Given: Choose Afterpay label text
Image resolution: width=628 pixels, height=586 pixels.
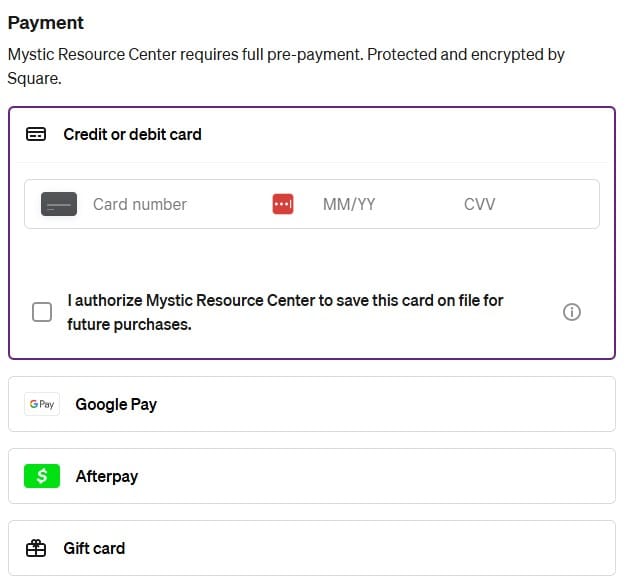Looking at the screenshot, I should click(x=107, y=476).
